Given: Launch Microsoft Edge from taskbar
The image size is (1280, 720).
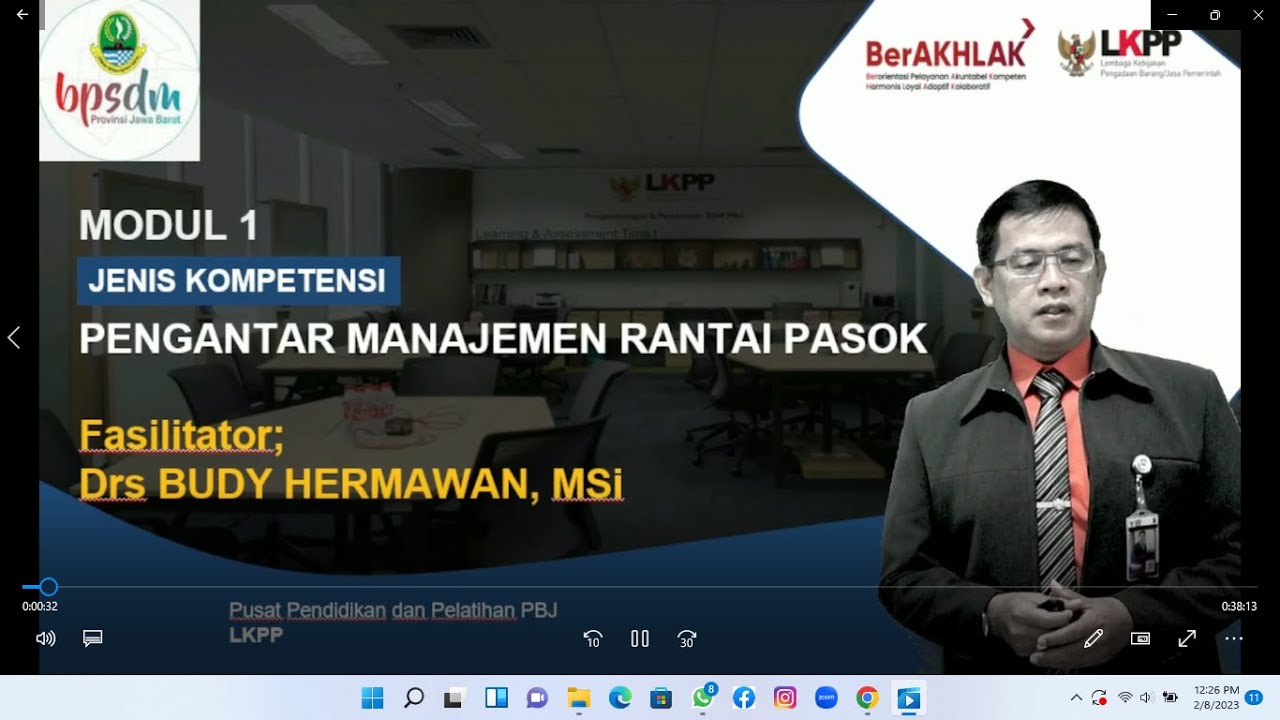Looking at the screenshot, I should [620, 698].
